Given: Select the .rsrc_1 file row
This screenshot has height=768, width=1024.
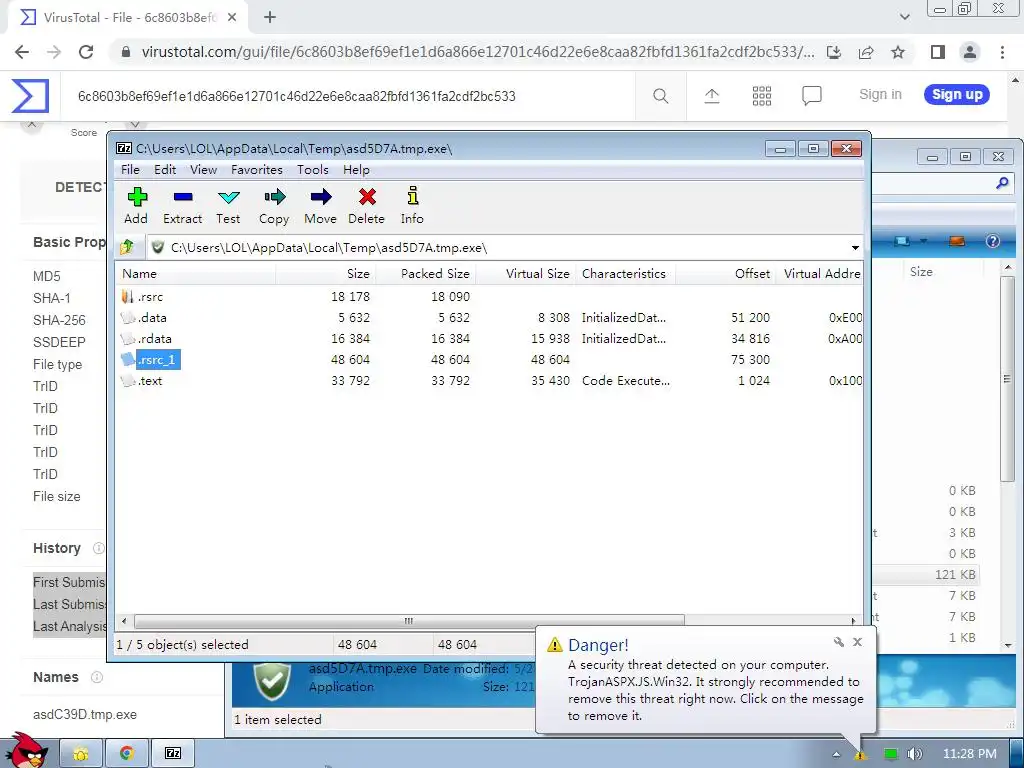Looking at the screenshot, I should (488, 359).
